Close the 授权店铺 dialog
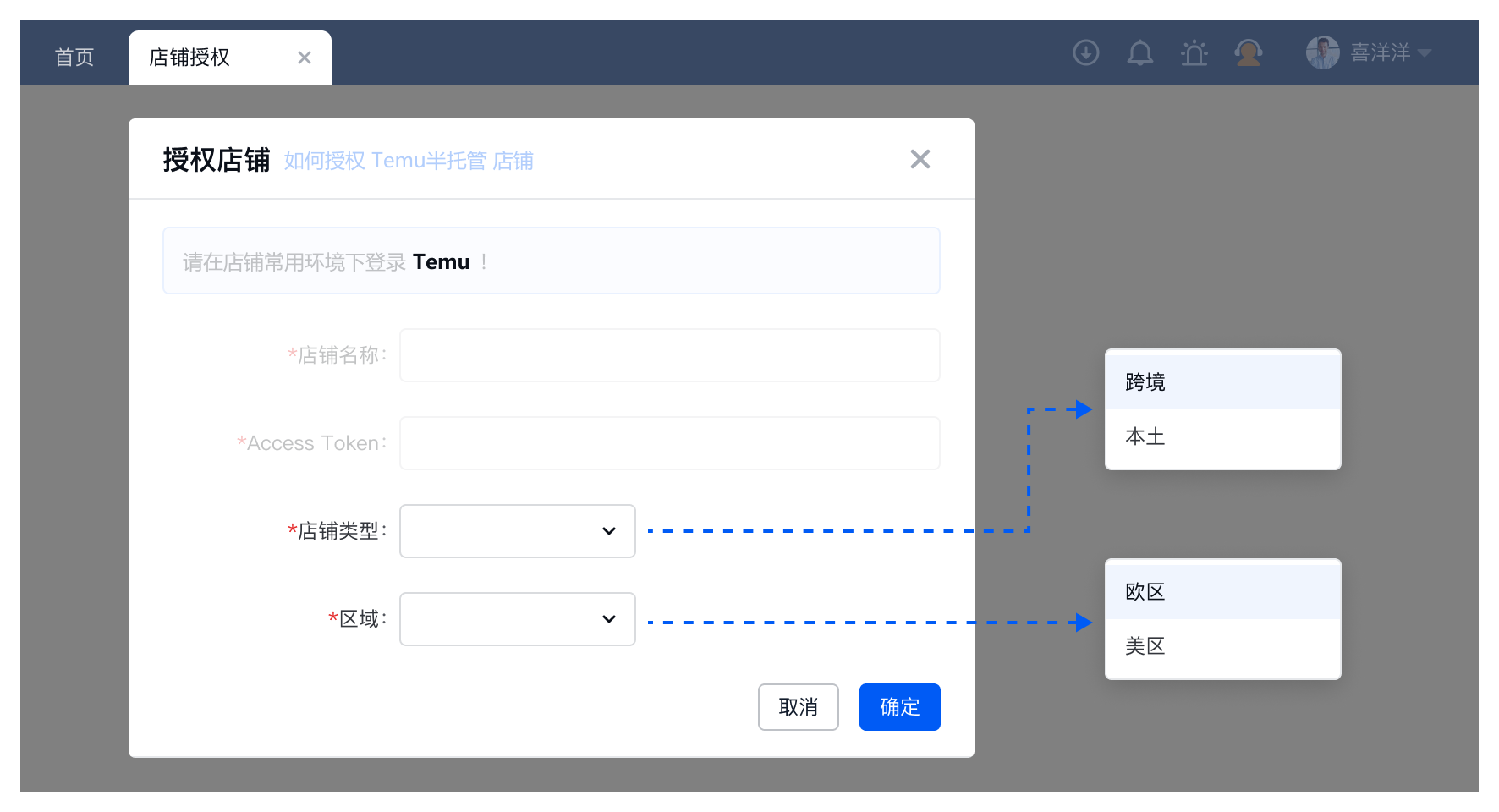The image size is (1499, 812). pos(920,159)
